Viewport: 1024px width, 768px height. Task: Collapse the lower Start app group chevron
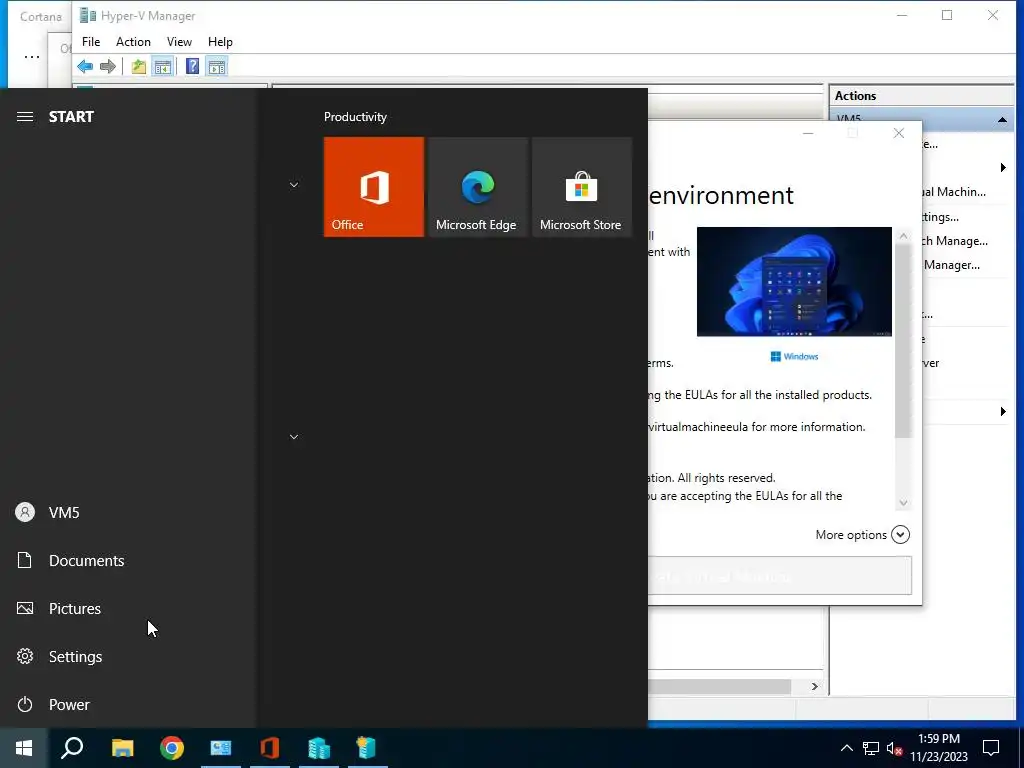pyautogui.click(x=294, y=437)
